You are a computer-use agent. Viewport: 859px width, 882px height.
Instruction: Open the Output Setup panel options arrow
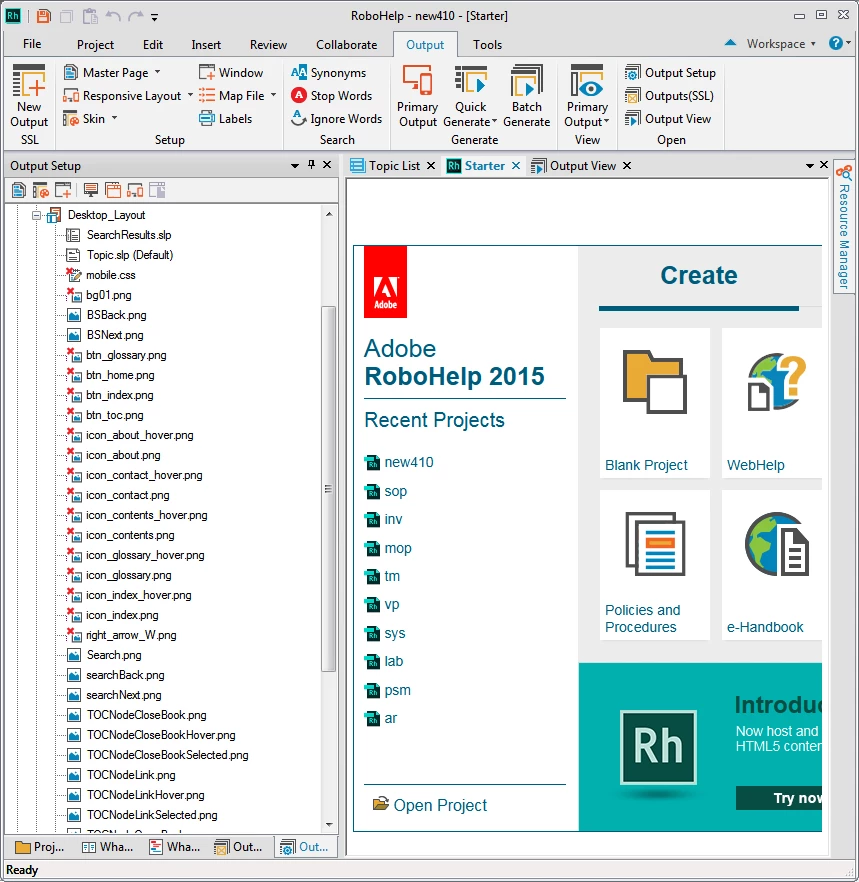point(294,166)
